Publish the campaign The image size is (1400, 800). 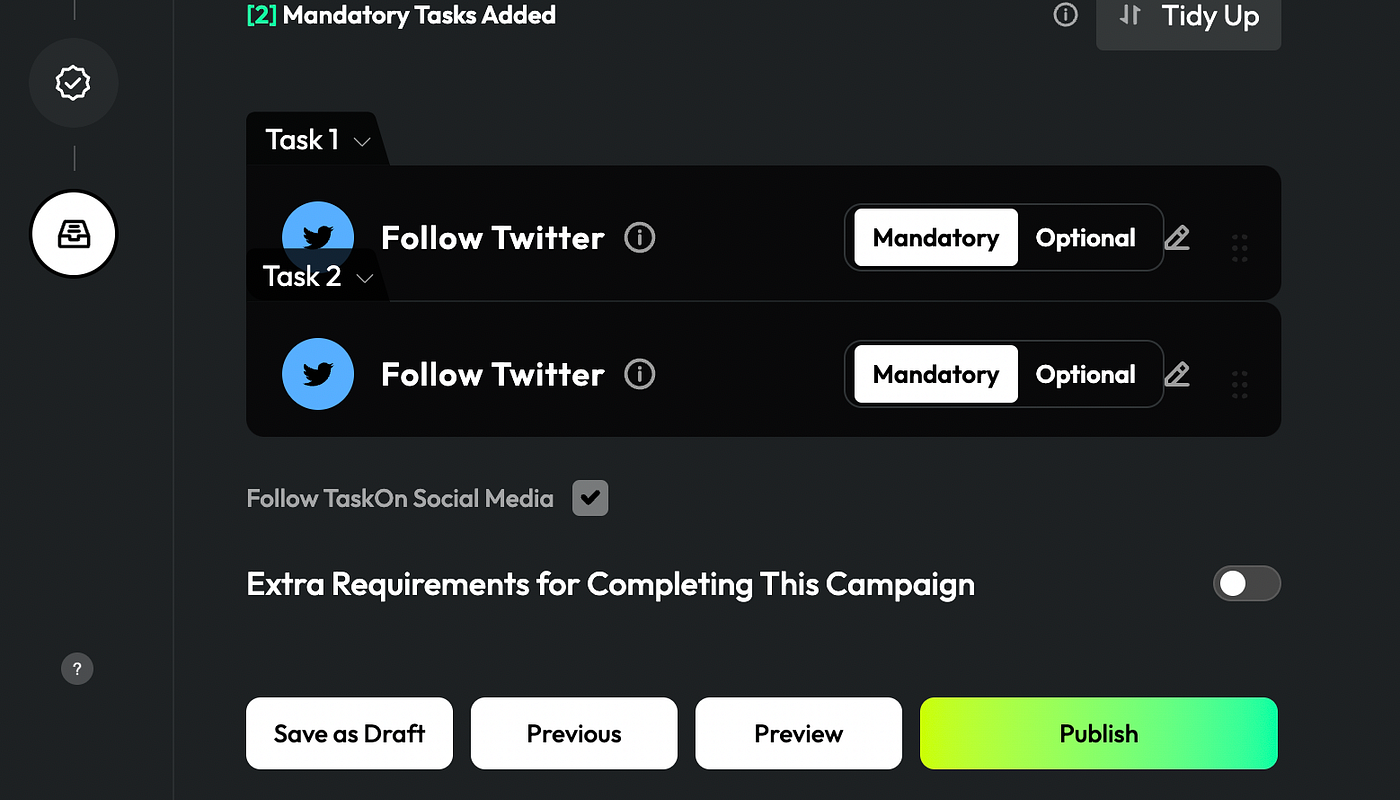pos(1098,733)
